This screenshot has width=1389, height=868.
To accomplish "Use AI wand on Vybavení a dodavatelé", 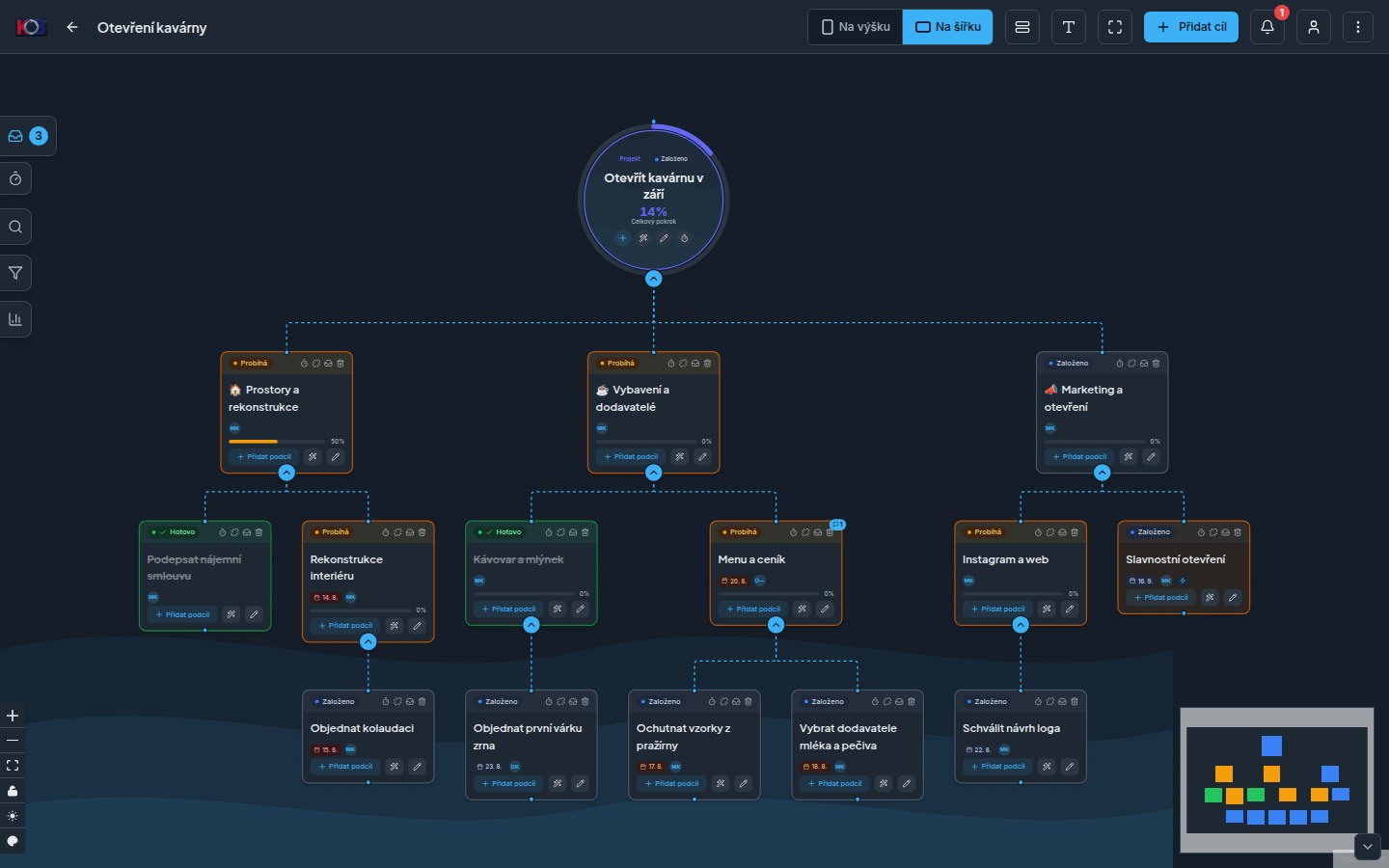I will (x=680, y=457).
